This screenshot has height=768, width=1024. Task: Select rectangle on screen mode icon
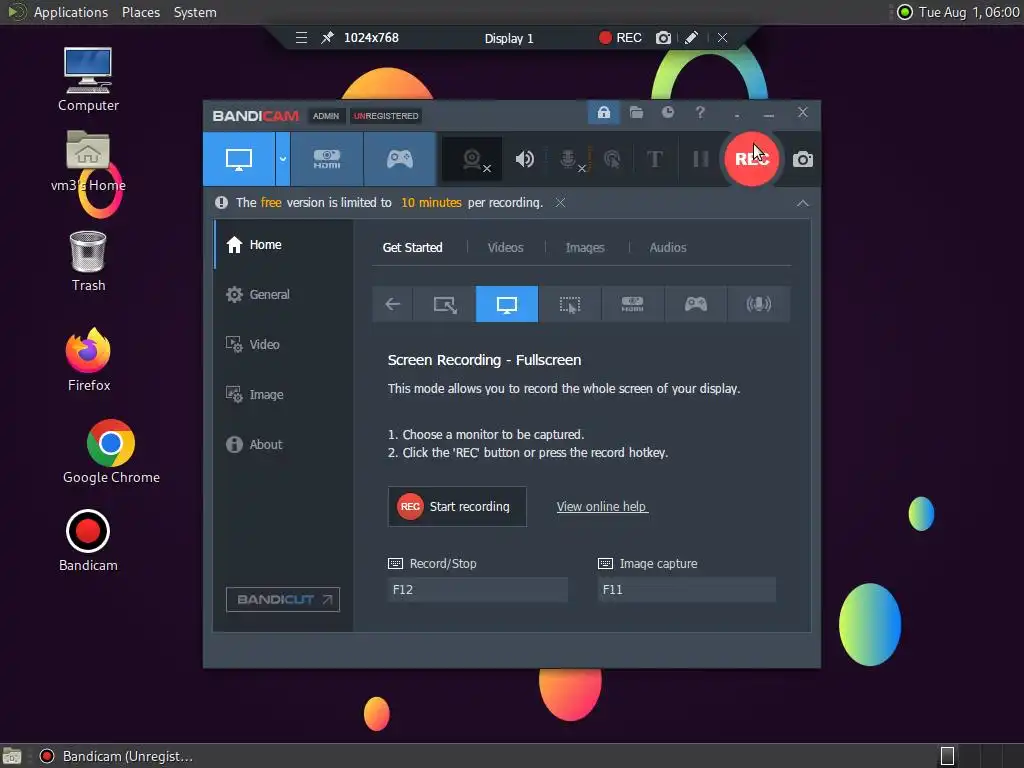[x=445, y=304]
